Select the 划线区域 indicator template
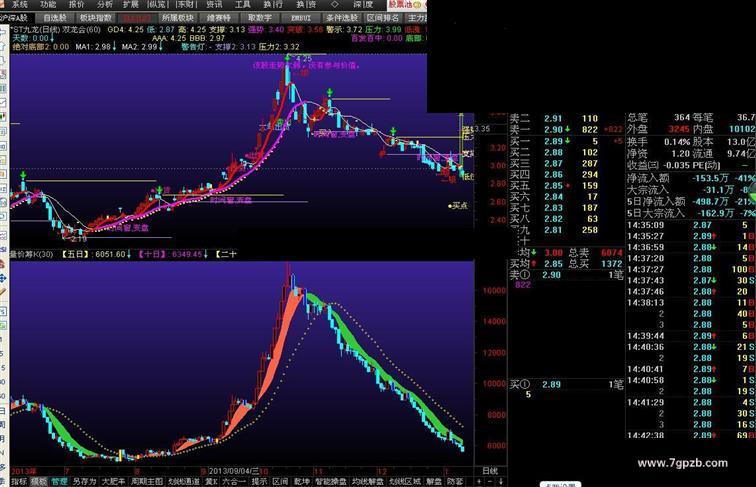The image size is (756, 487). pyautogui.click(x=405, y=481)
